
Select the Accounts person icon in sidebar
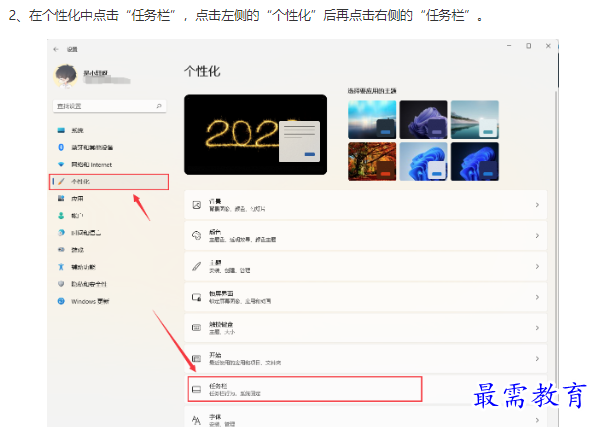click(x=61, y=215)
